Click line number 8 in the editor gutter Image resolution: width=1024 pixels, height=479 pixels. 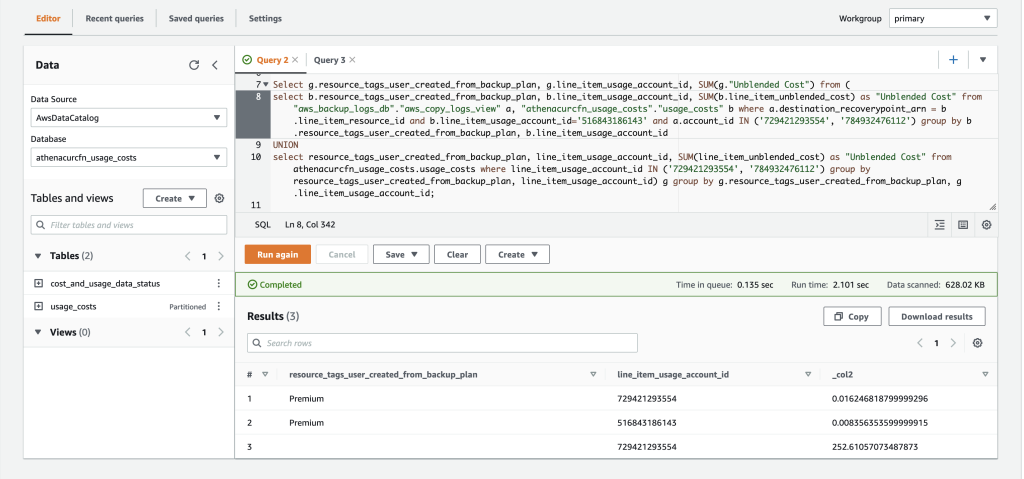point(259,96)
